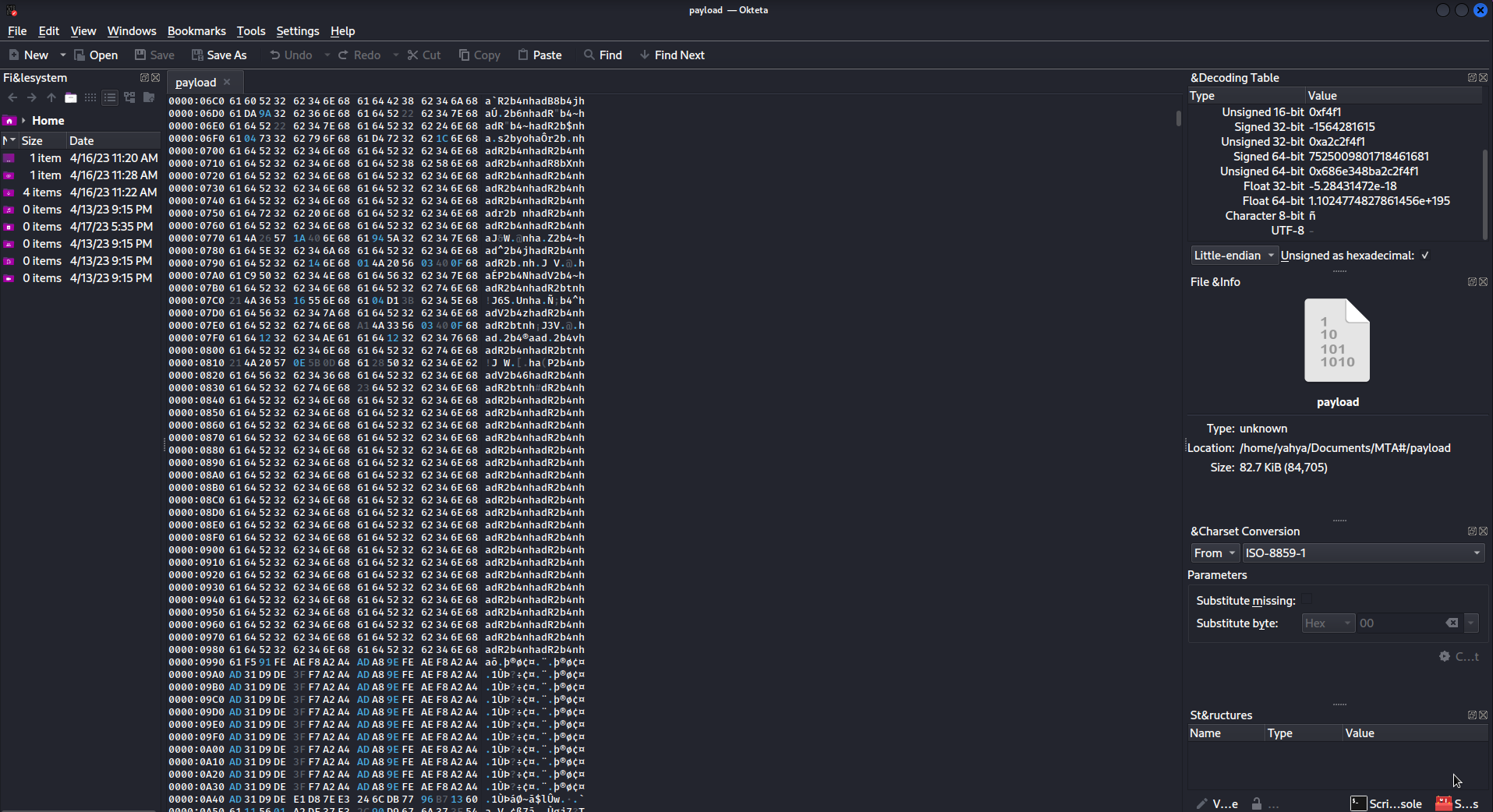Image resolution: width=1493 pixels, height=812 pixels.
Task: Float the File Info panel
Action: [1472, 282]
